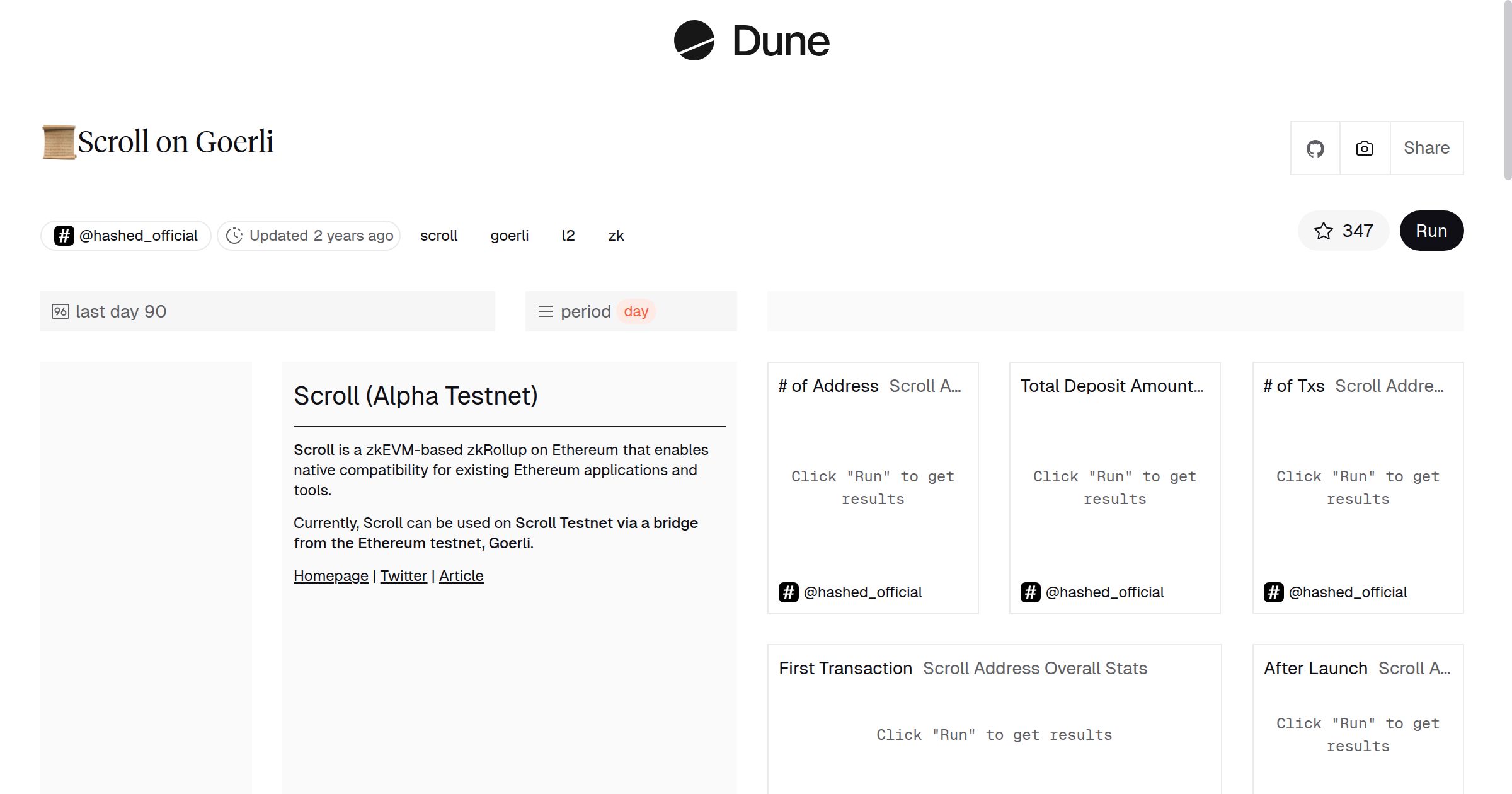Screen dimensions: 1512x794
Task: Click the list icon next to period
Action: [x=545, y=311]
